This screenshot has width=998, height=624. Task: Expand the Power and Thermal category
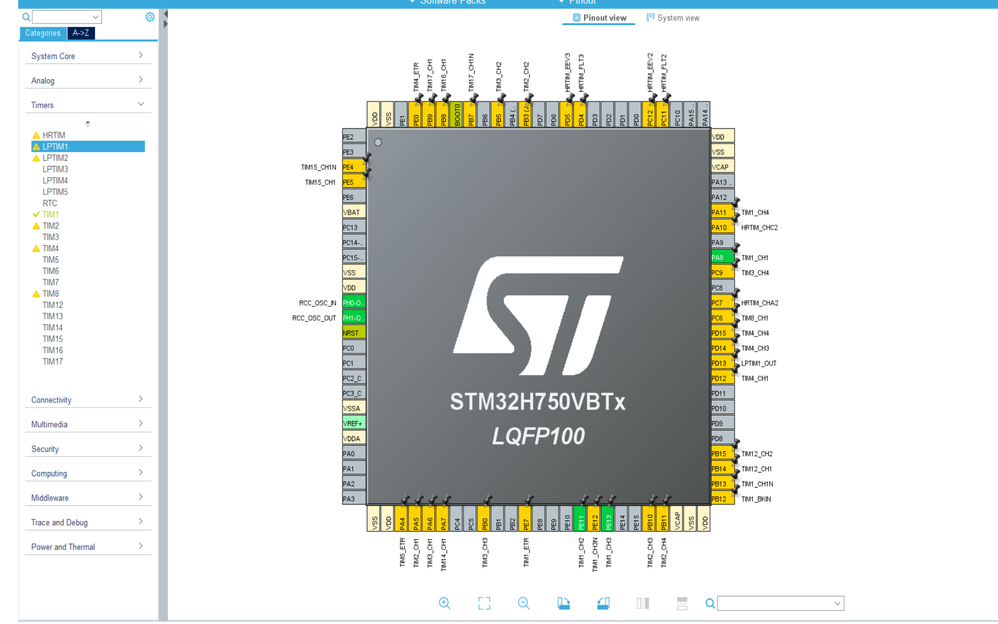coord(88,547)
